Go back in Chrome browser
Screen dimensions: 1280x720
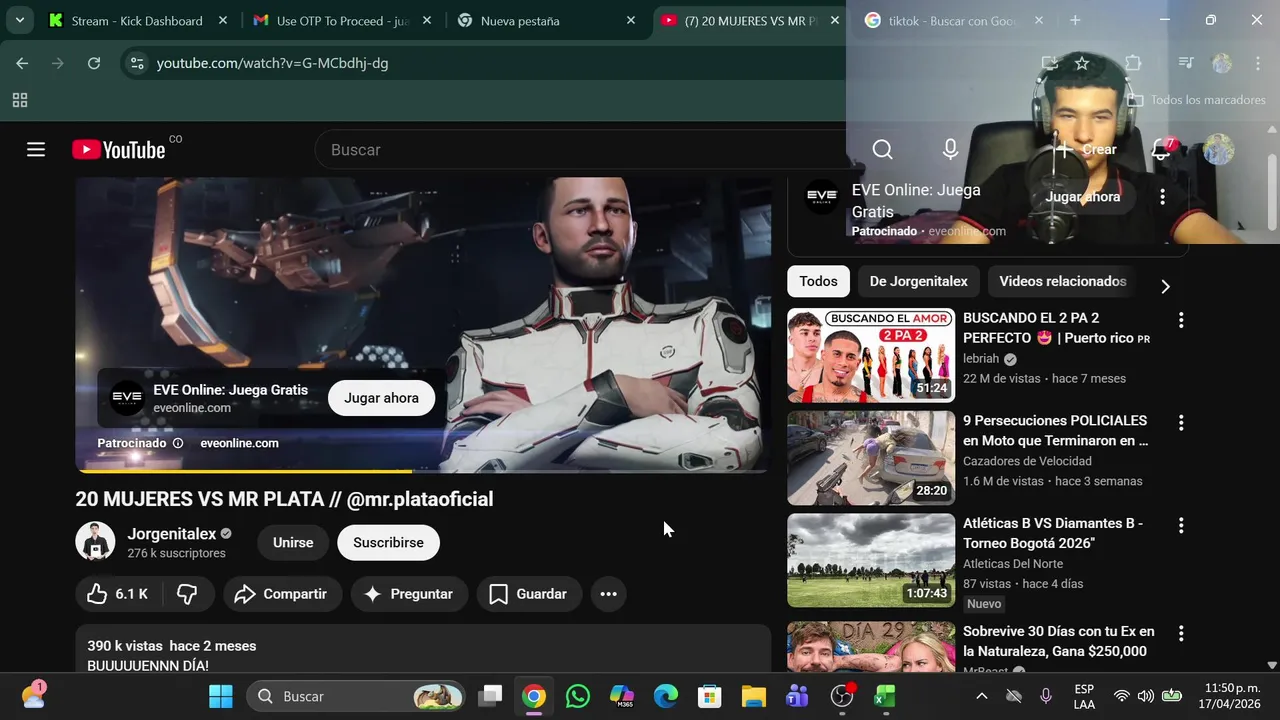pyautogui.click(x=22, y=63)
